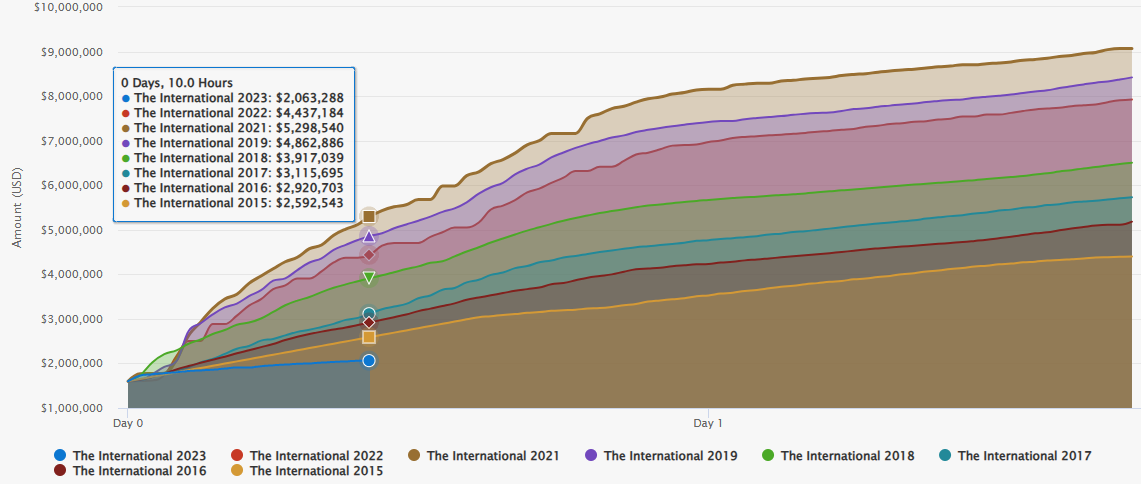Click the red diamond marker for International 2022
The image size is (1141, 484).
(369, 255)
